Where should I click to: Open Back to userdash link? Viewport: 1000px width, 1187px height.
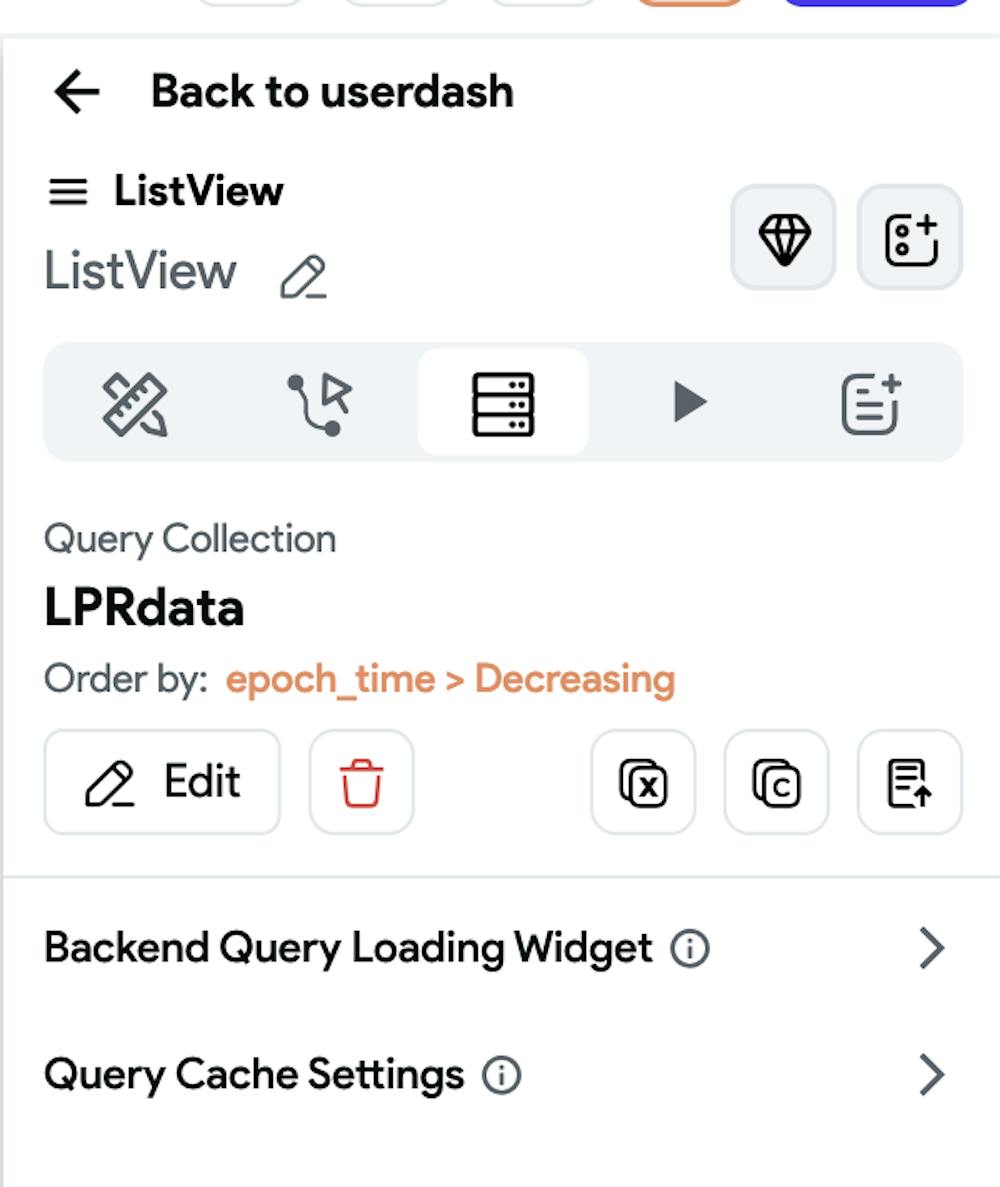coord(332,92)
